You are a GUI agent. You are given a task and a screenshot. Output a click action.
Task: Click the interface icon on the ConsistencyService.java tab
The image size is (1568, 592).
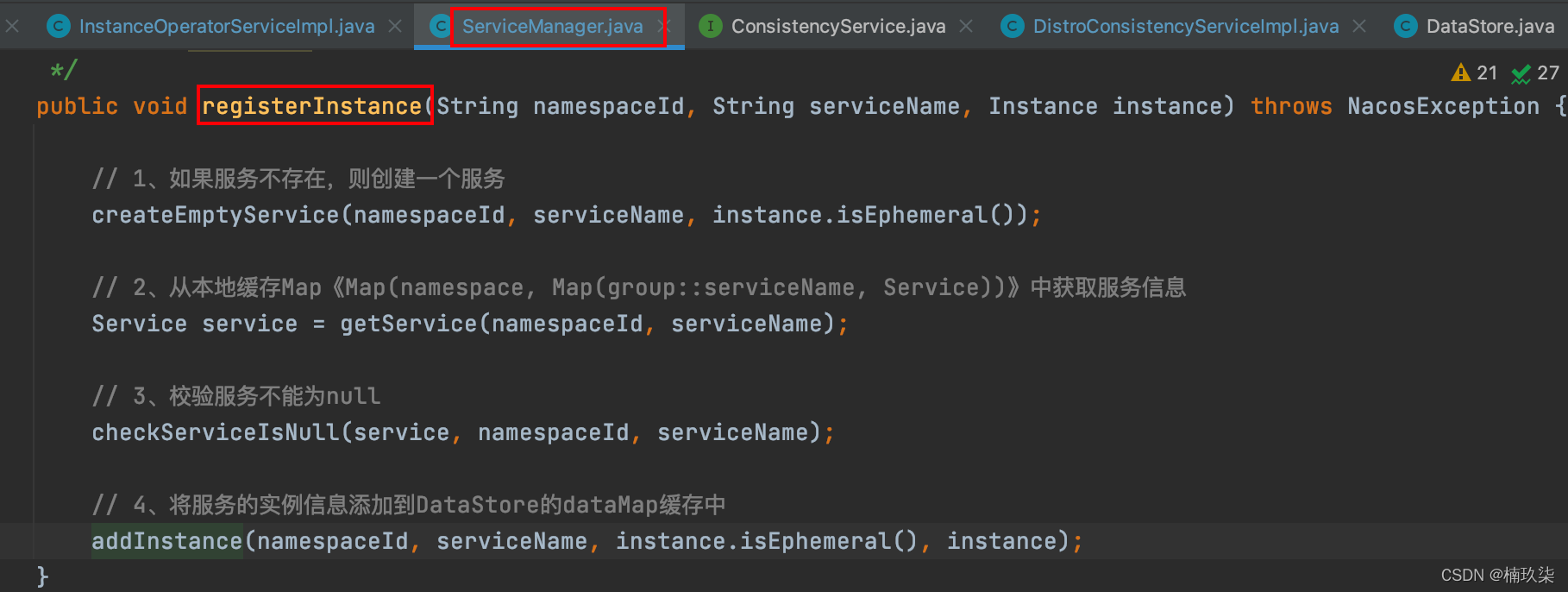(710, 26)
